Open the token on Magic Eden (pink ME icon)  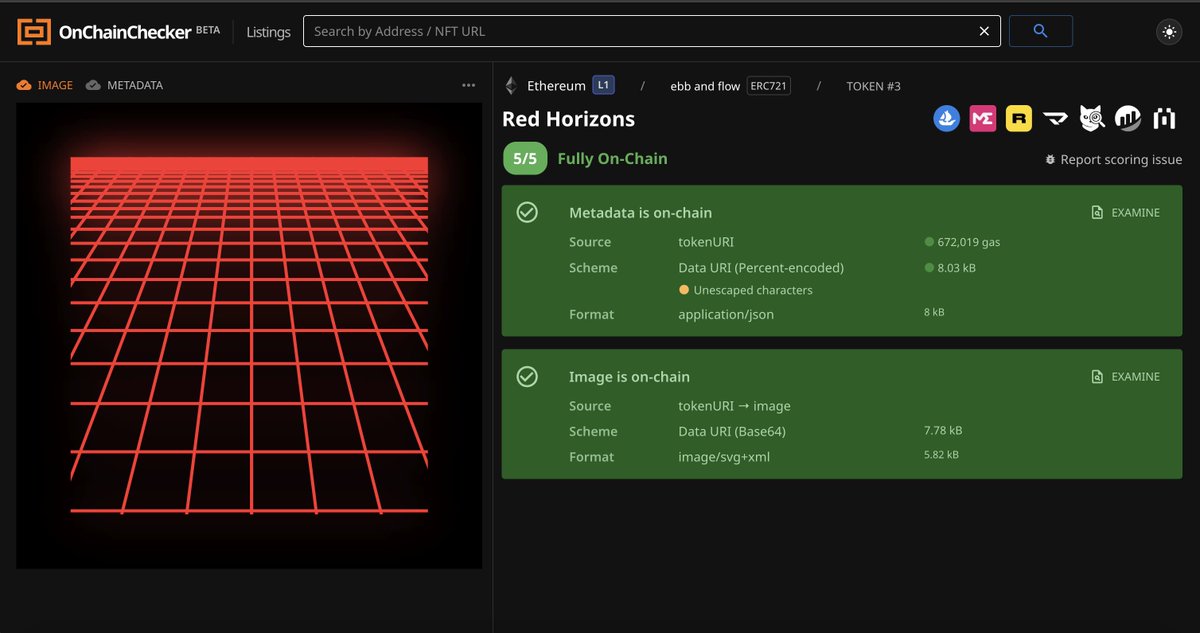[983, 119]
